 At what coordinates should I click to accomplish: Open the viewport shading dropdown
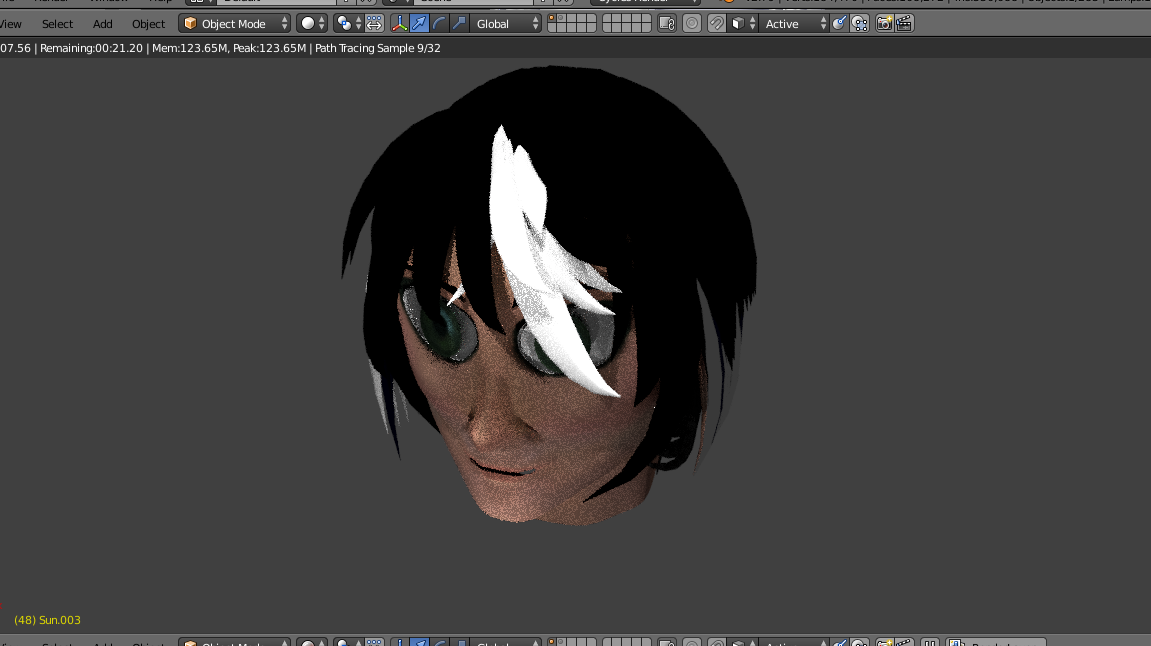pos(312,23)
